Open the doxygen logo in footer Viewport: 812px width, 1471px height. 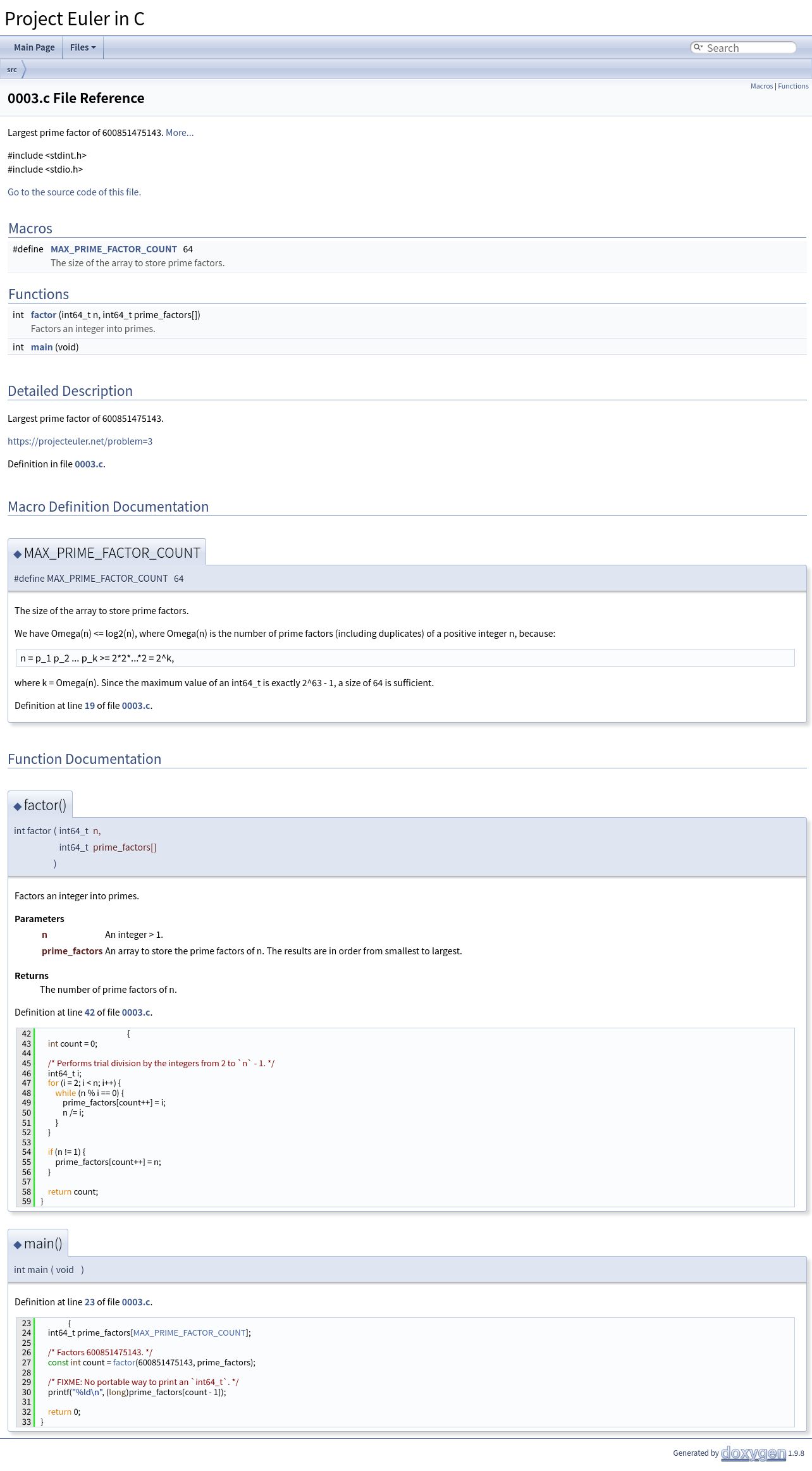753,1453
